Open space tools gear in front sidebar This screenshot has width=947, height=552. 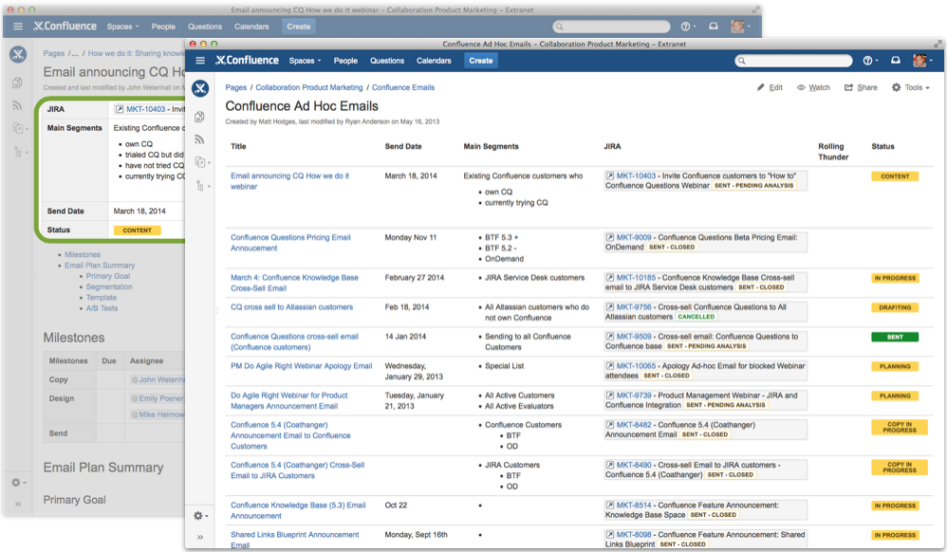pos(198,516)
